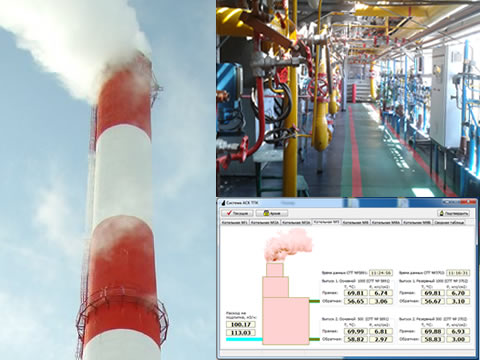Click the yellow archive icon button

(x=266, y=213)
